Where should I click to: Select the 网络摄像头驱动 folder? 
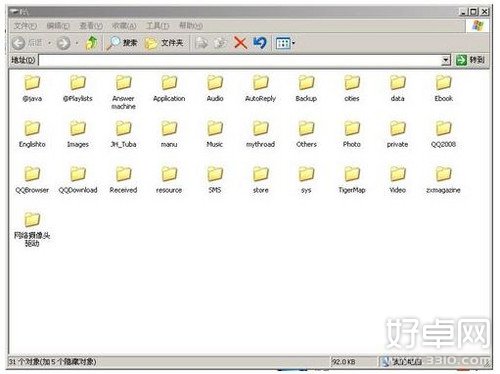pyautogui.click(x=32, y=229)
